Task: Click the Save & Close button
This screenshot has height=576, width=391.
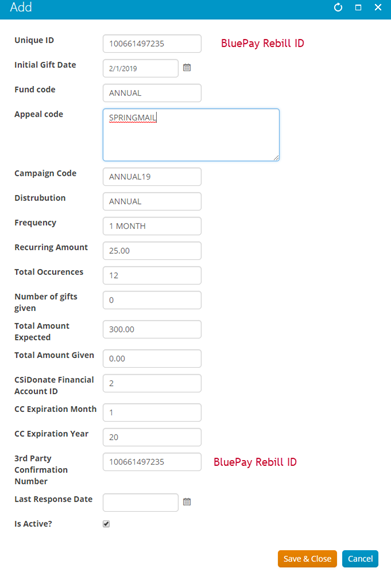Action: pos(307,559)
